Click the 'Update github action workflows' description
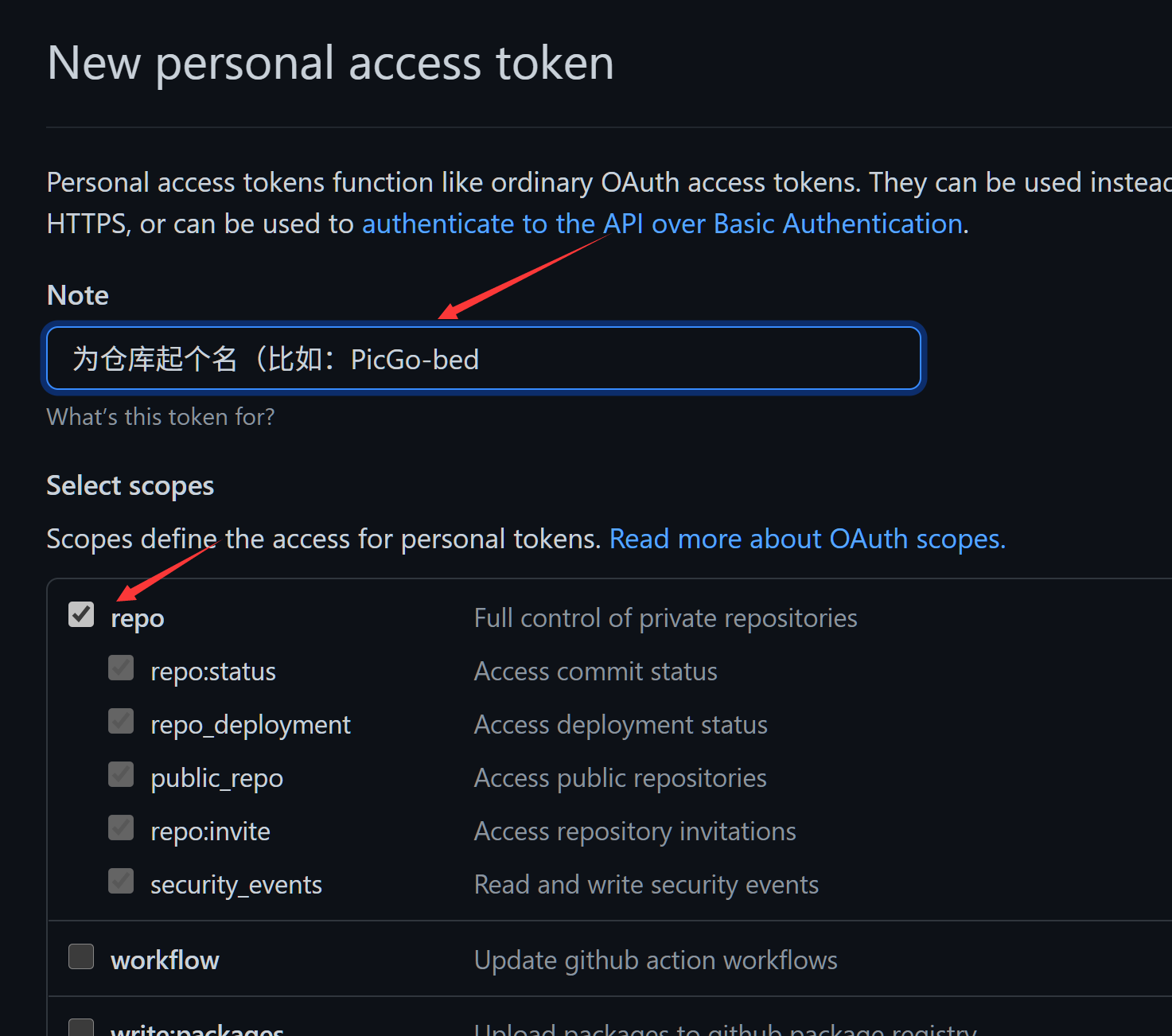This screenshot has width=1172, height=1036. pos(656,960)
